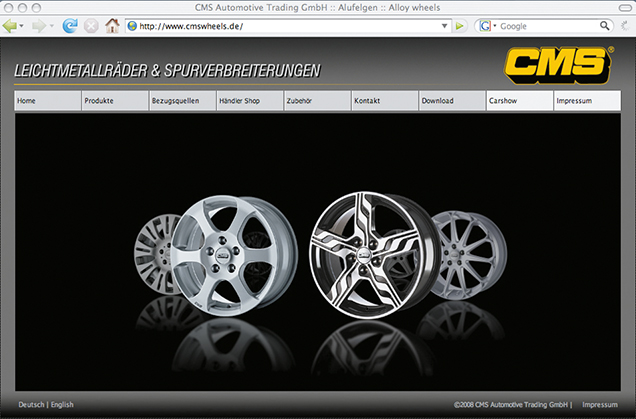Viewport: 636px width, 419px height.
Task: Open the Händler Shop menu item
Action: pyautogui.click(x=237, y=101)
